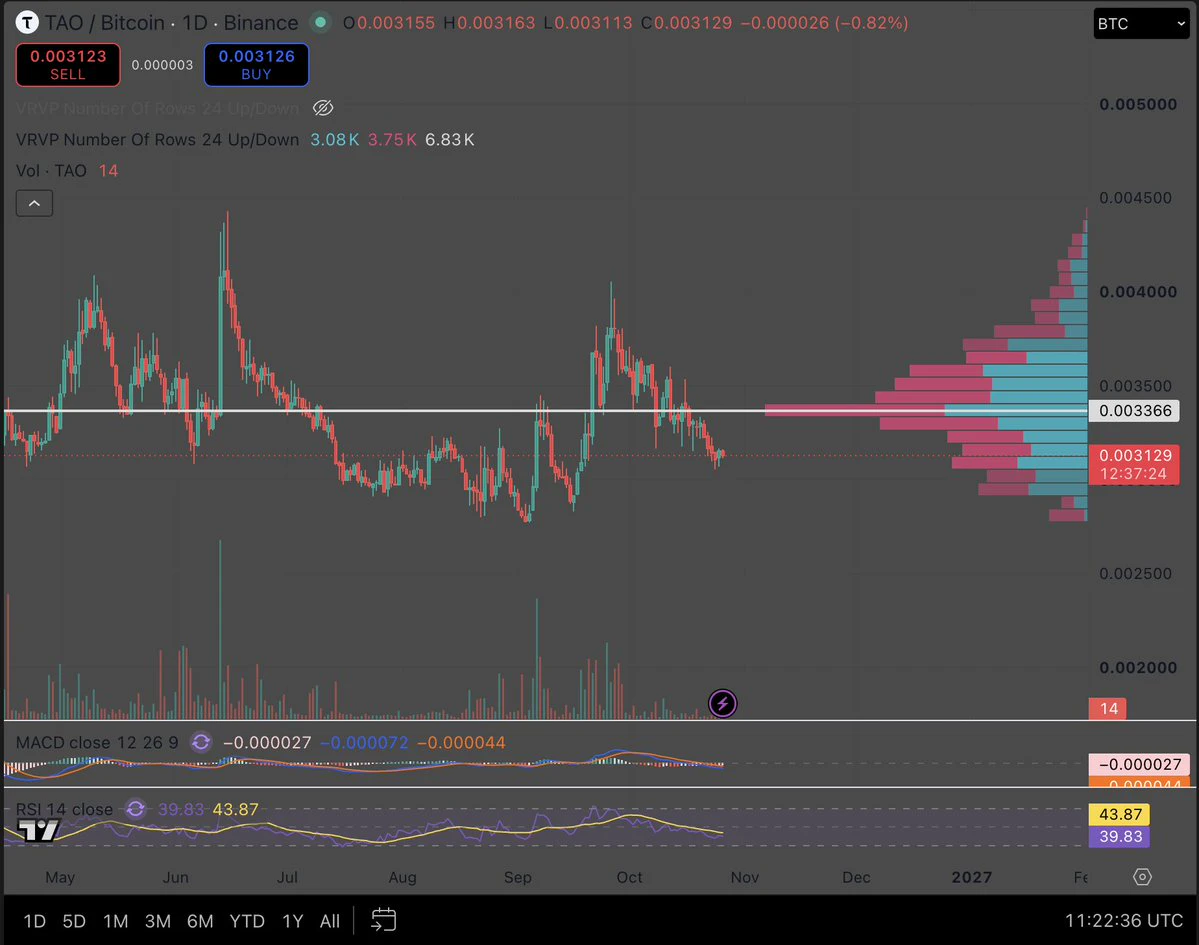Click the RSI axis label 39.83

pos(1119,836)
